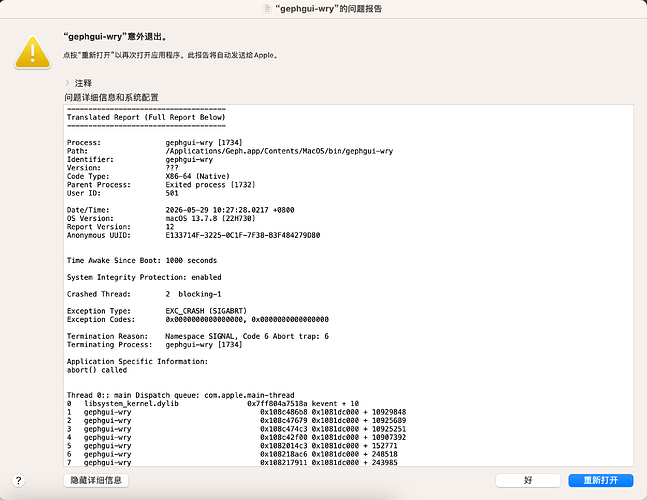The image size is (647, 500).
Task: Click the 点按"重新打开" instruction sentence
Action: point(170,55)
